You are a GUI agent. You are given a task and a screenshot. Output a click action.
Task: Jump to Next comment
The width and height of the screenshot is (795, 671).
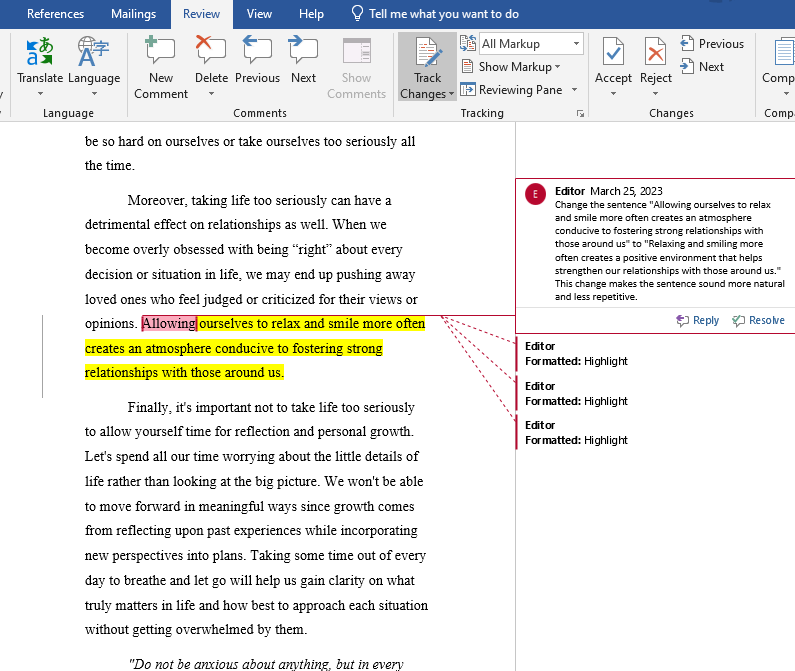pyautogui.click(x=303, y=52)
